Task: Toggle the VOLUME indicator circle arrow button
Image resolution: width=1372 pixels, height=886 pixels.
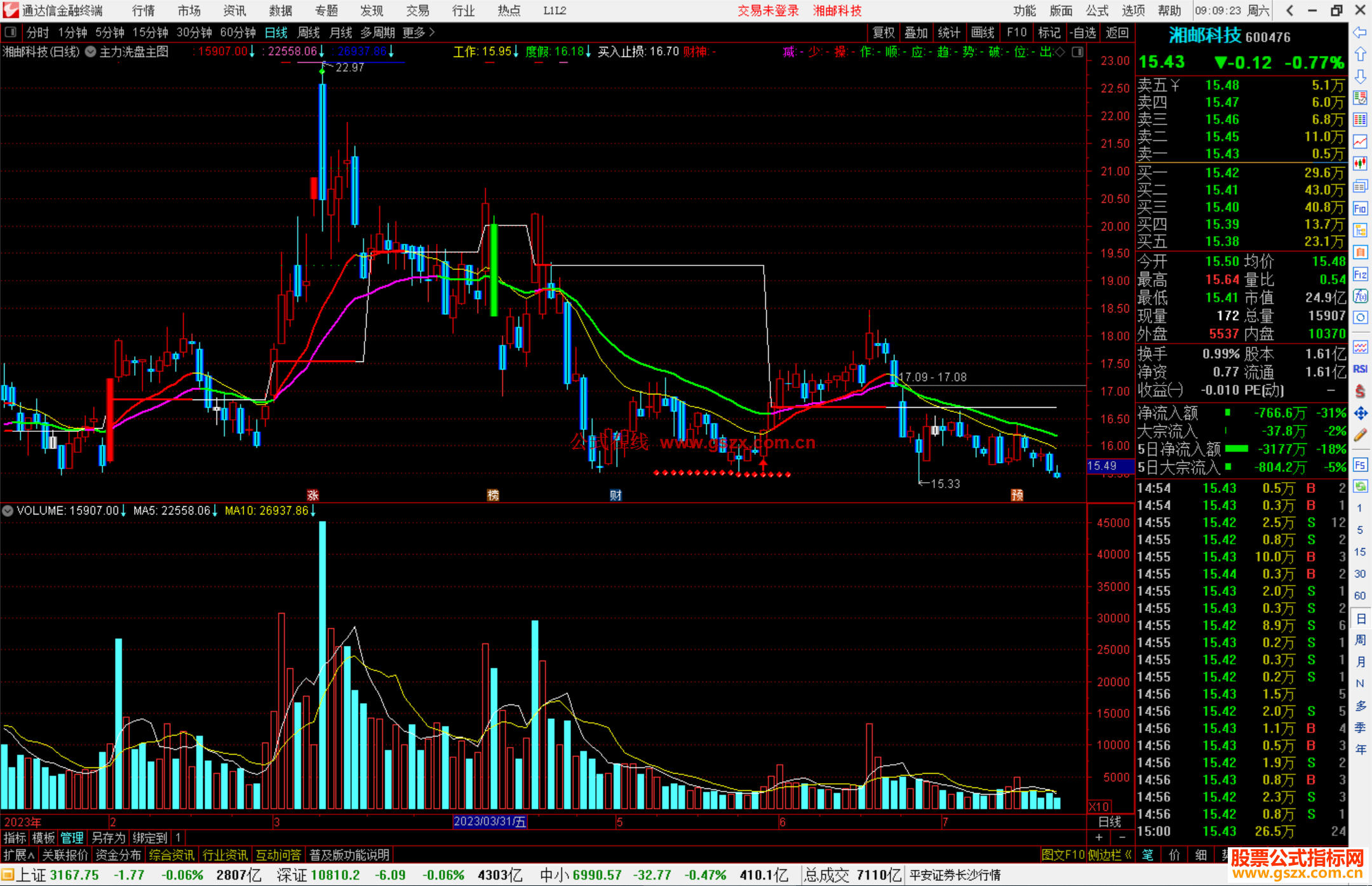Action: coord(8,511)
